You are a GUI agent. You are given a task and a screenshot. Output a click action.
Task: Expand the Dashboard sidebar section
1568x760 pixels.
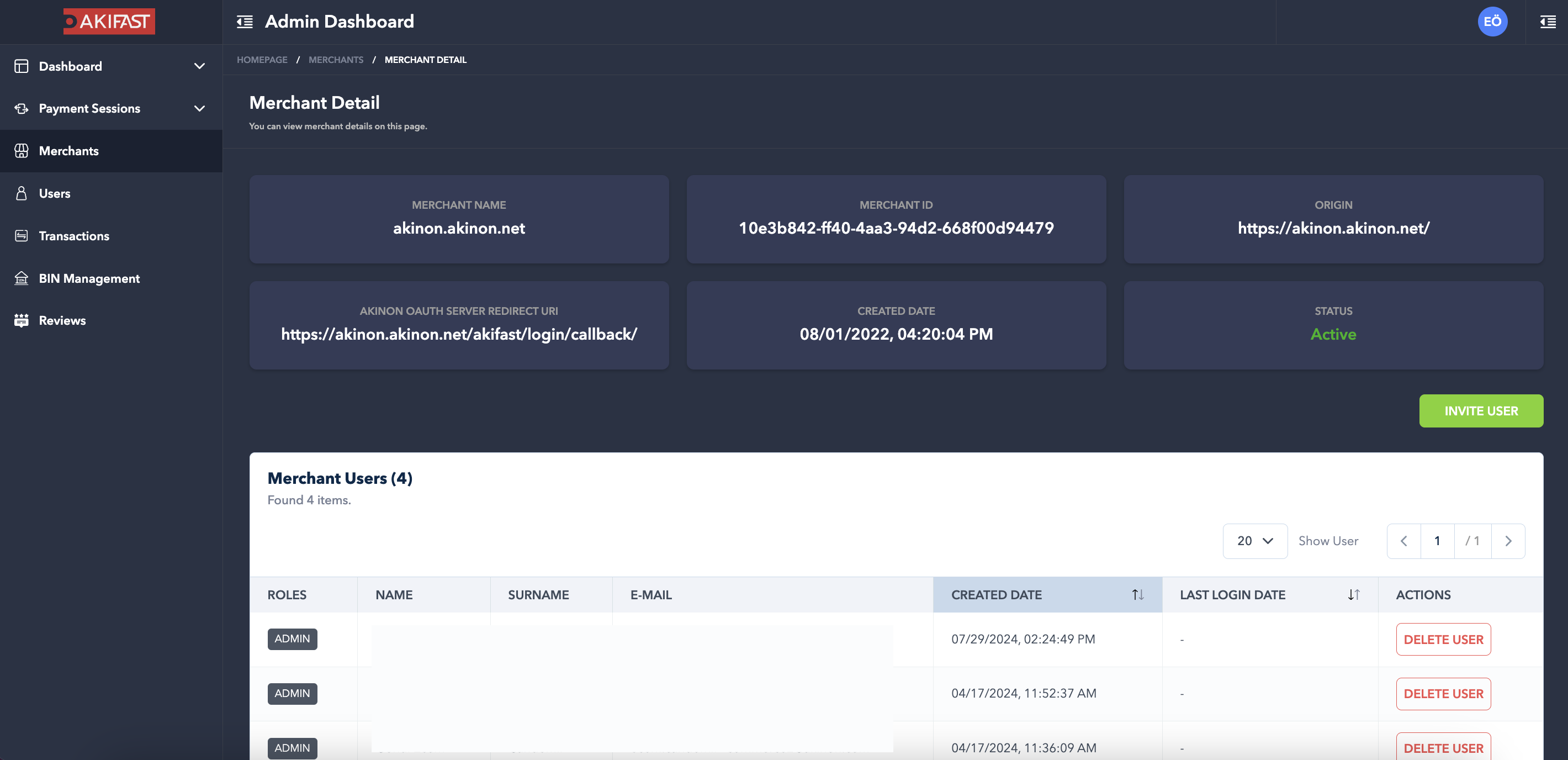(x=199, y=66)
